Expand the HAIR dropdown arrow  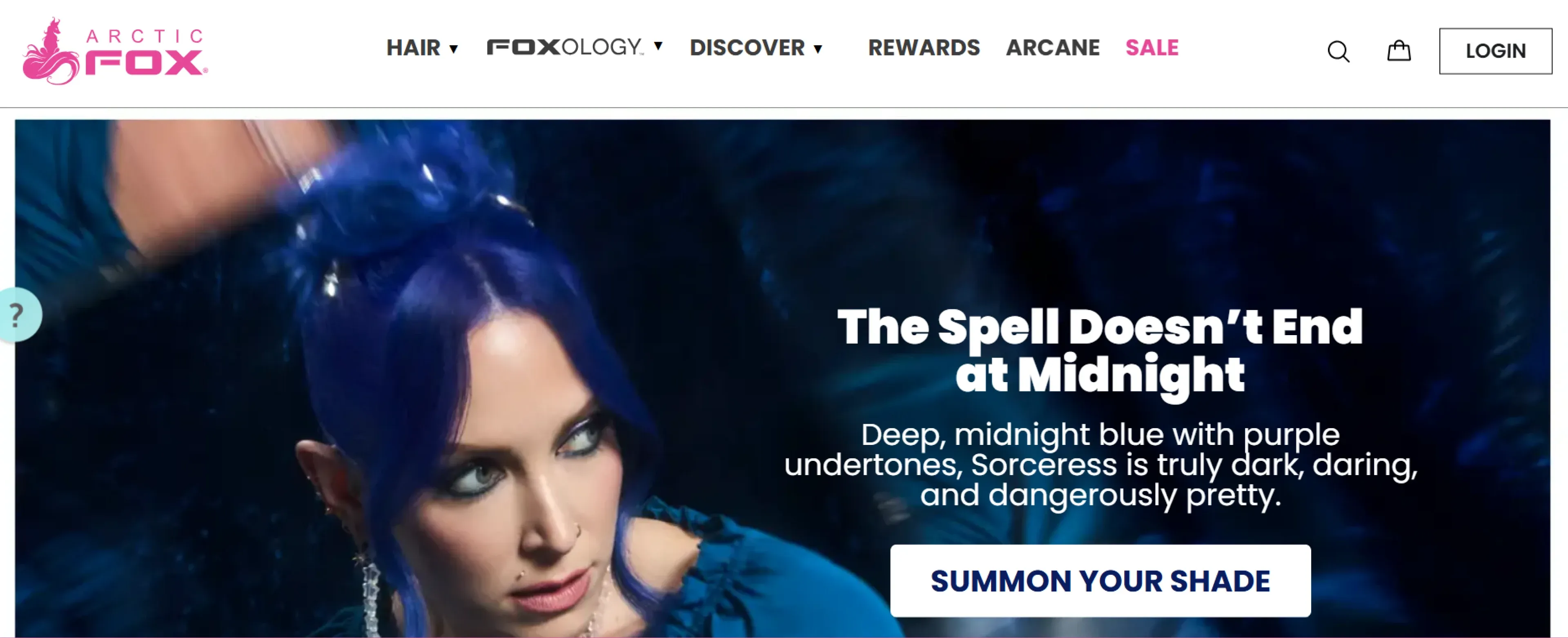(x=454, y=49)
